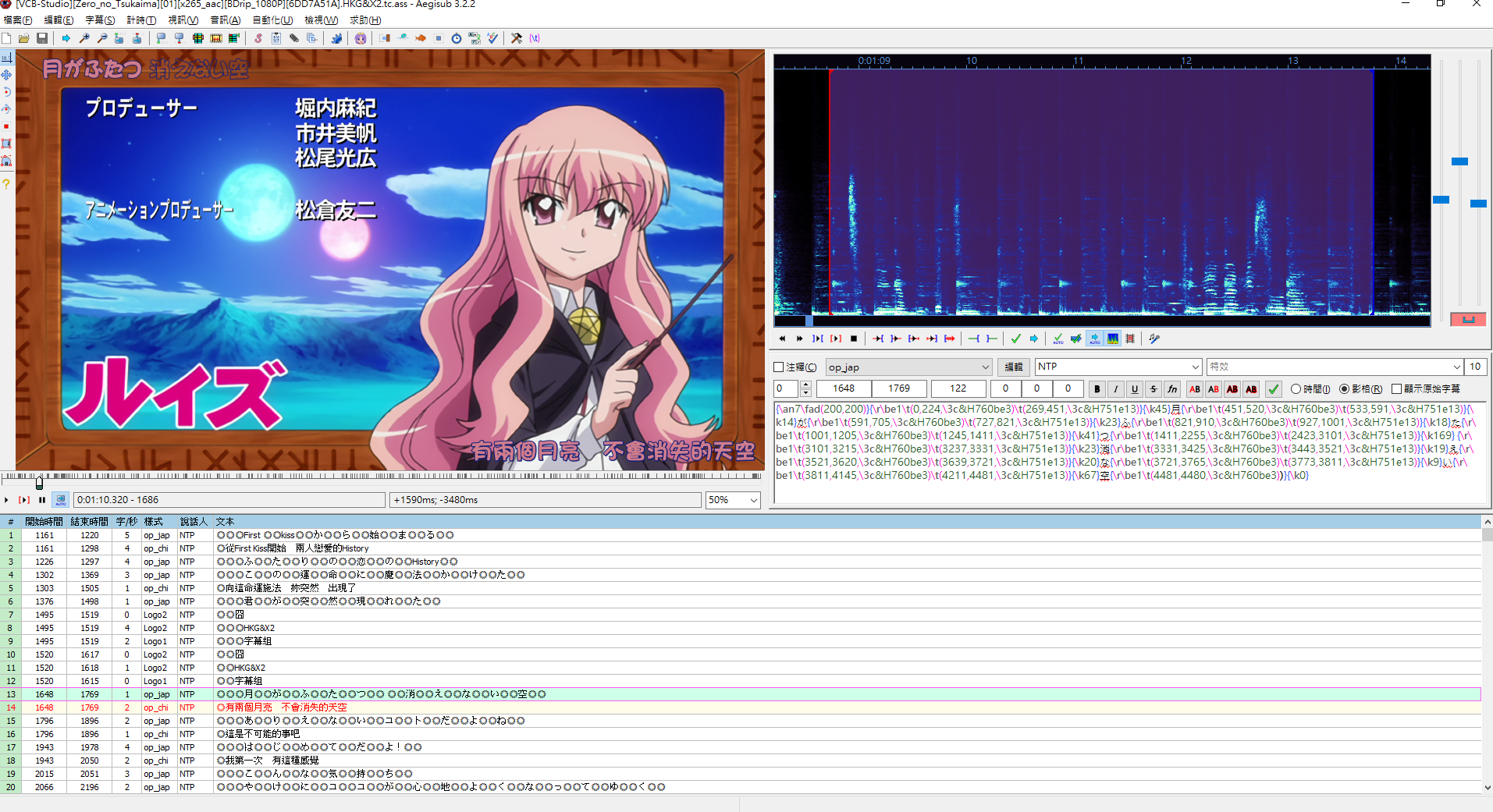Click the Jump to (blue arrow) toolbar icon

(x=66, y=38)
